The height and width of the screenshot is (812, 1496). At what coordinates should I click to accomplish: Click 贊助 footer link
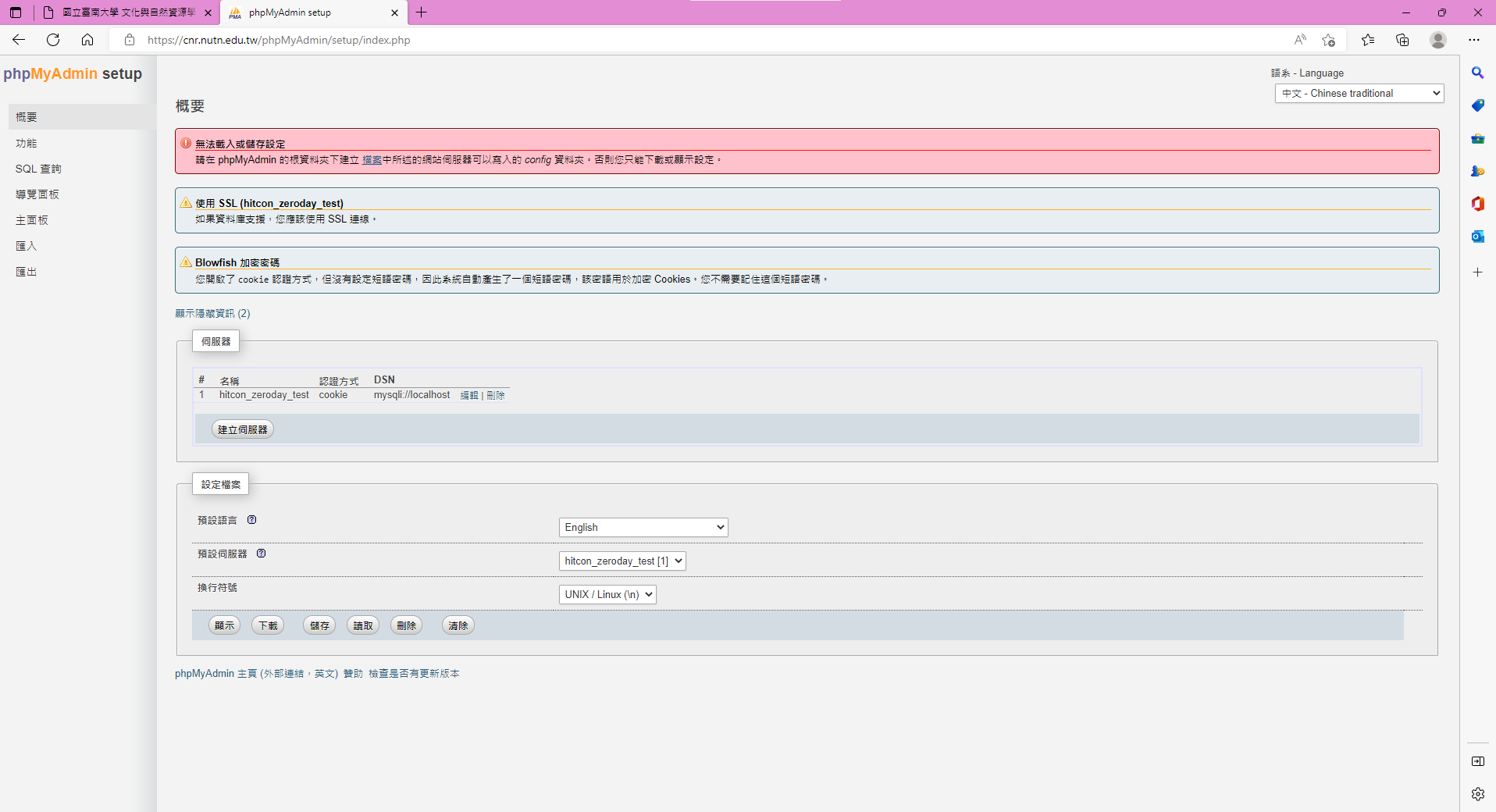click(354, 673)
